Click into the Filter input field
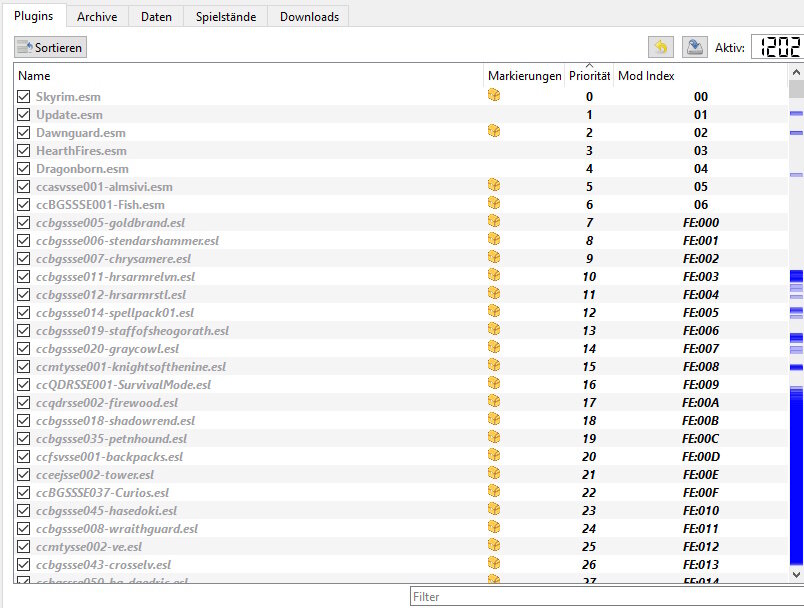Screen dimensions: 804x608 pyautogui.click(x=607, y=597)
